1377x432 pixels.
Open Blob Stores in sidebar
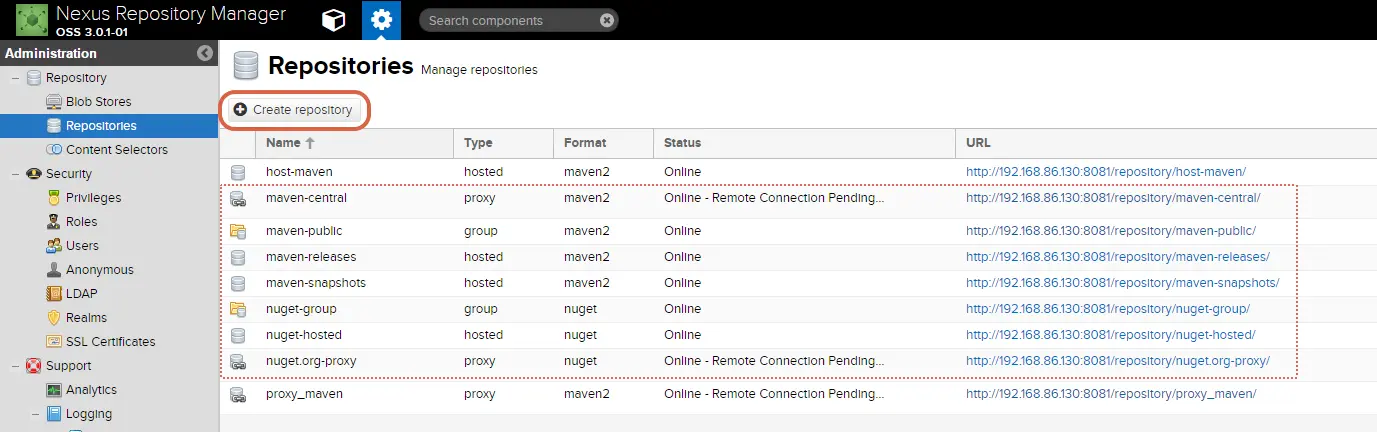coord(98,102)
